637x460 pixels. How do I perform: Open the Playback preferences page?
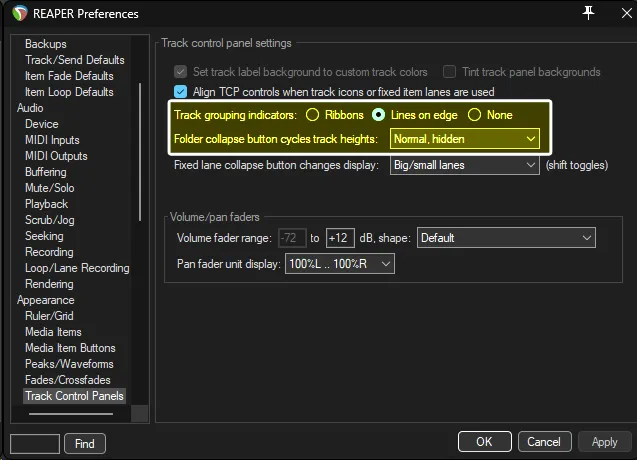(46, 204)
